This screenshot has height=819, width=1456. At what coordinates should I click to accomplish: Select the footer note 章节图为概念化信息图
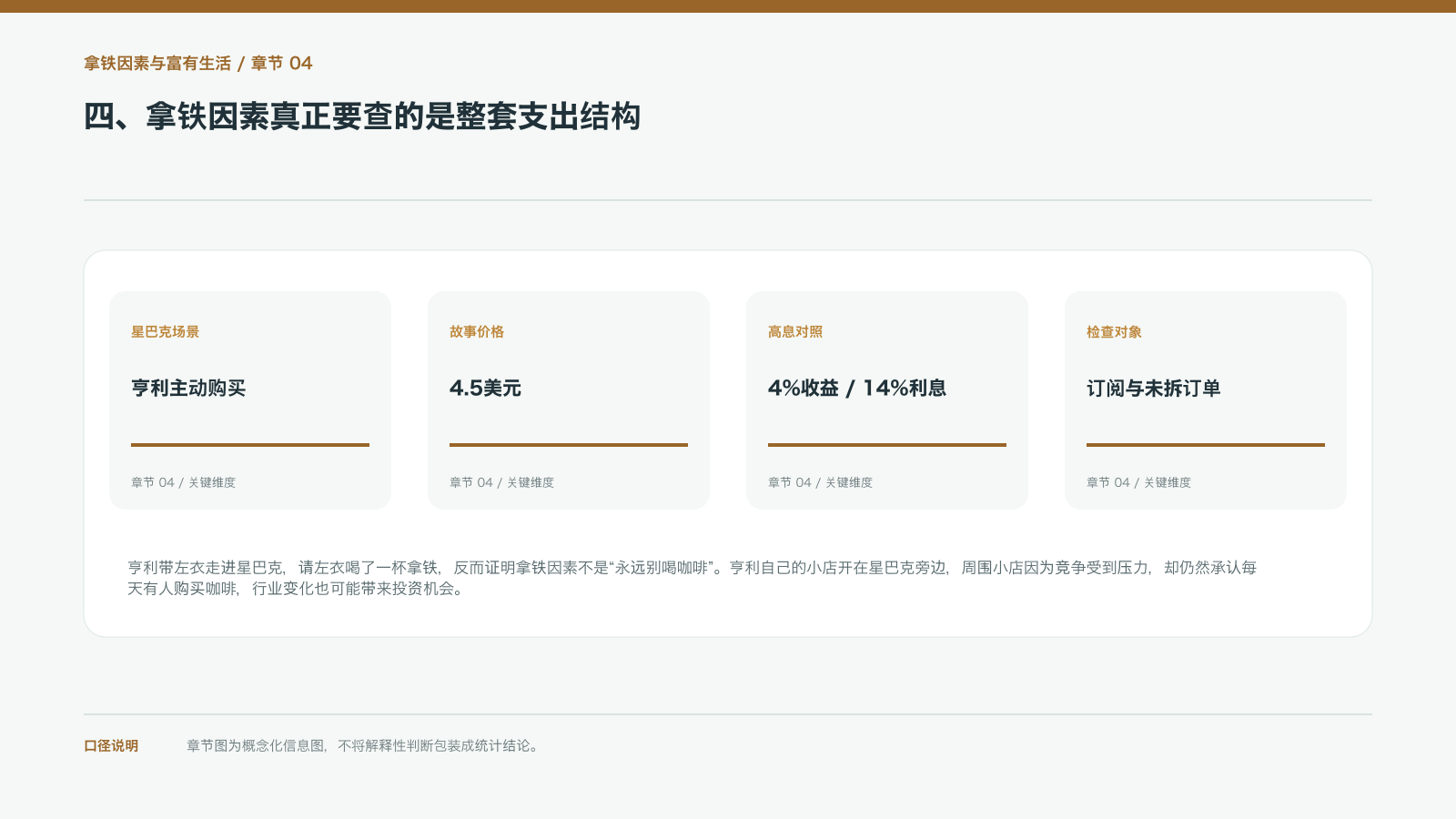click(x=365, y=746)
